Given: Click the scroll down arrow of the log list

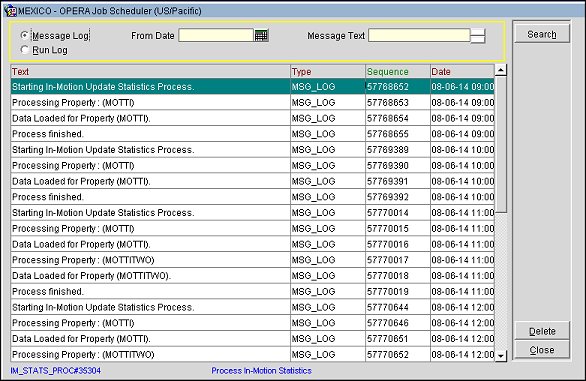Looking at the screenshot, I should pyautogui.click(x=501, y=356).
